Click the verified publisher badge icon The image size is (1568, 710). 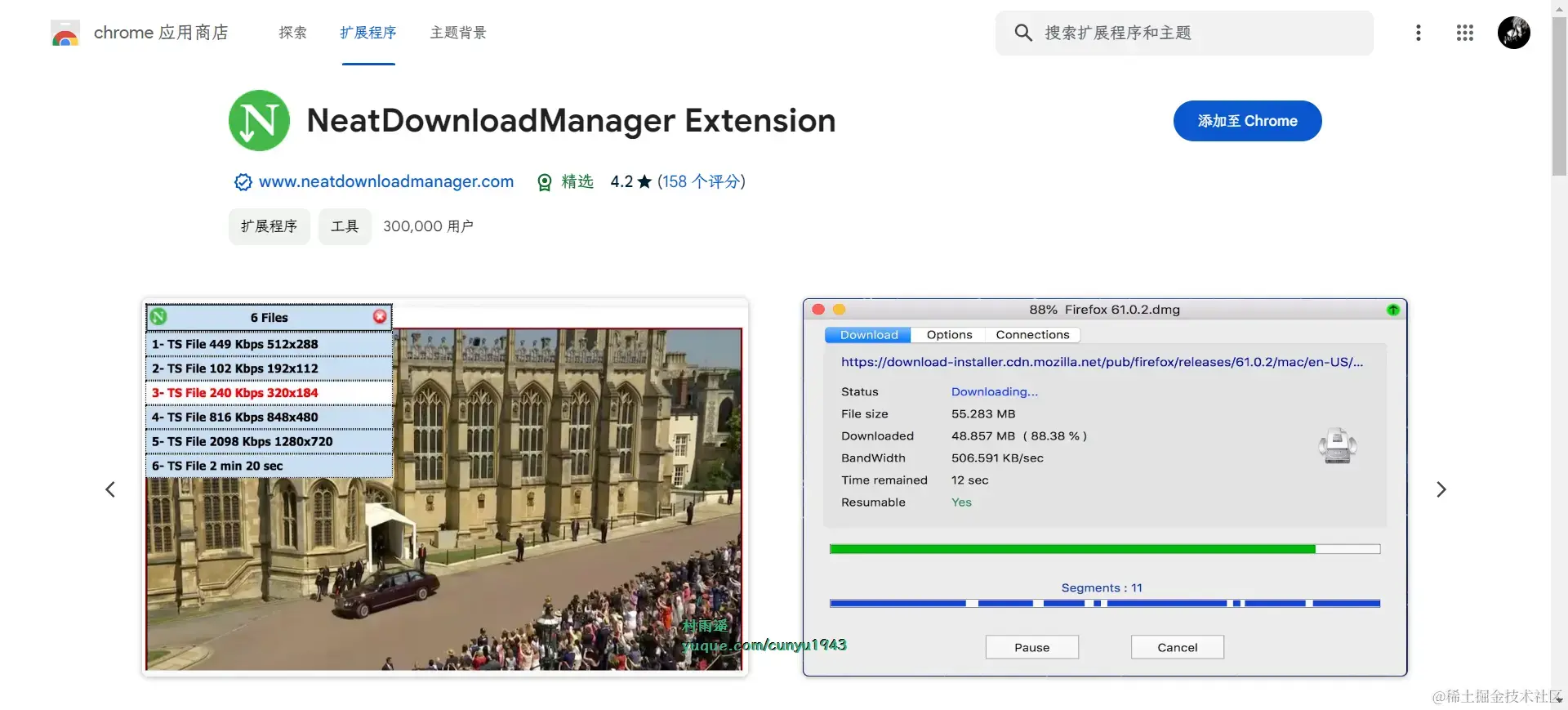[x=243, y=182]
